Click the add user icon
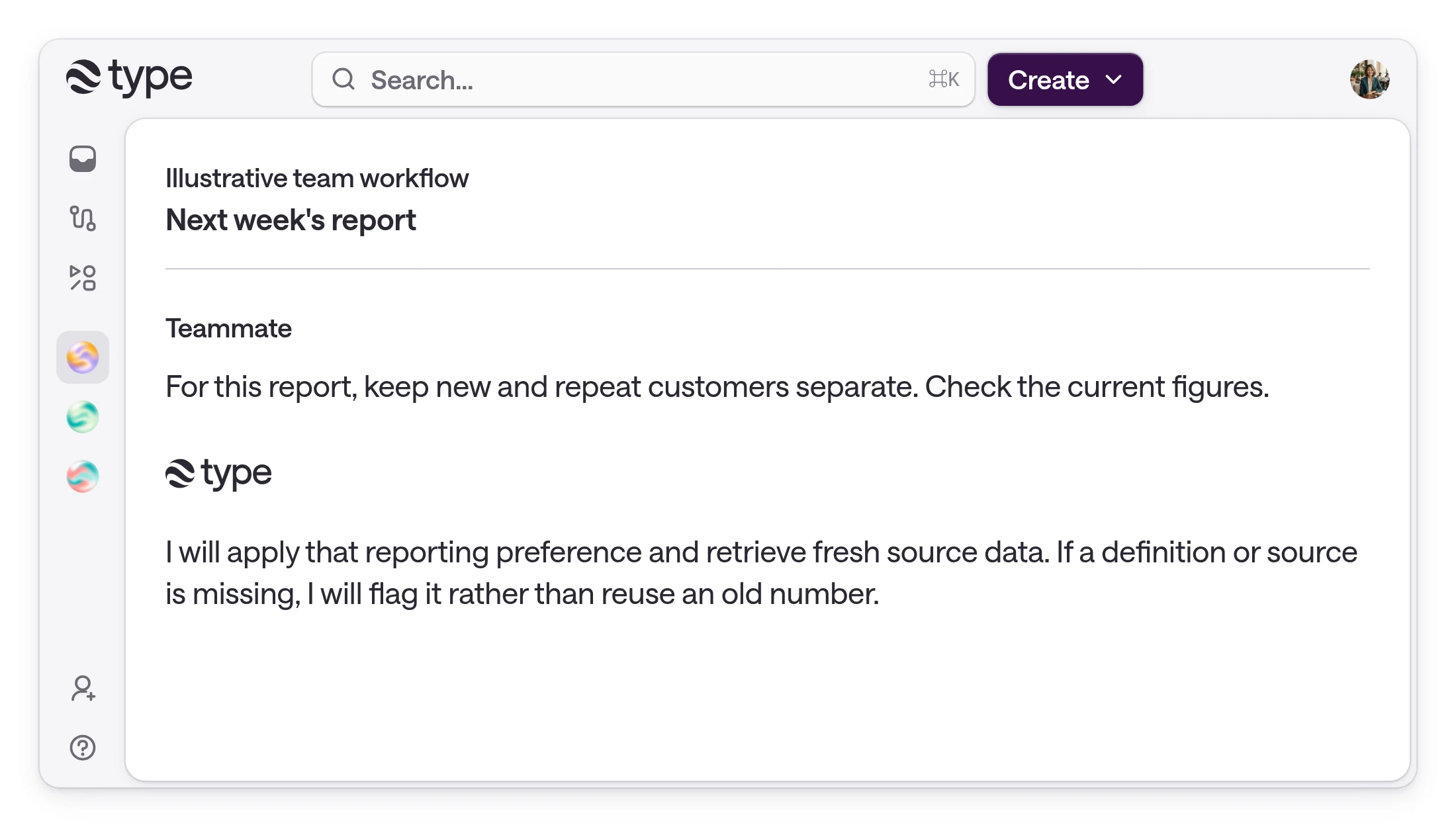 [x=83, y=688]
